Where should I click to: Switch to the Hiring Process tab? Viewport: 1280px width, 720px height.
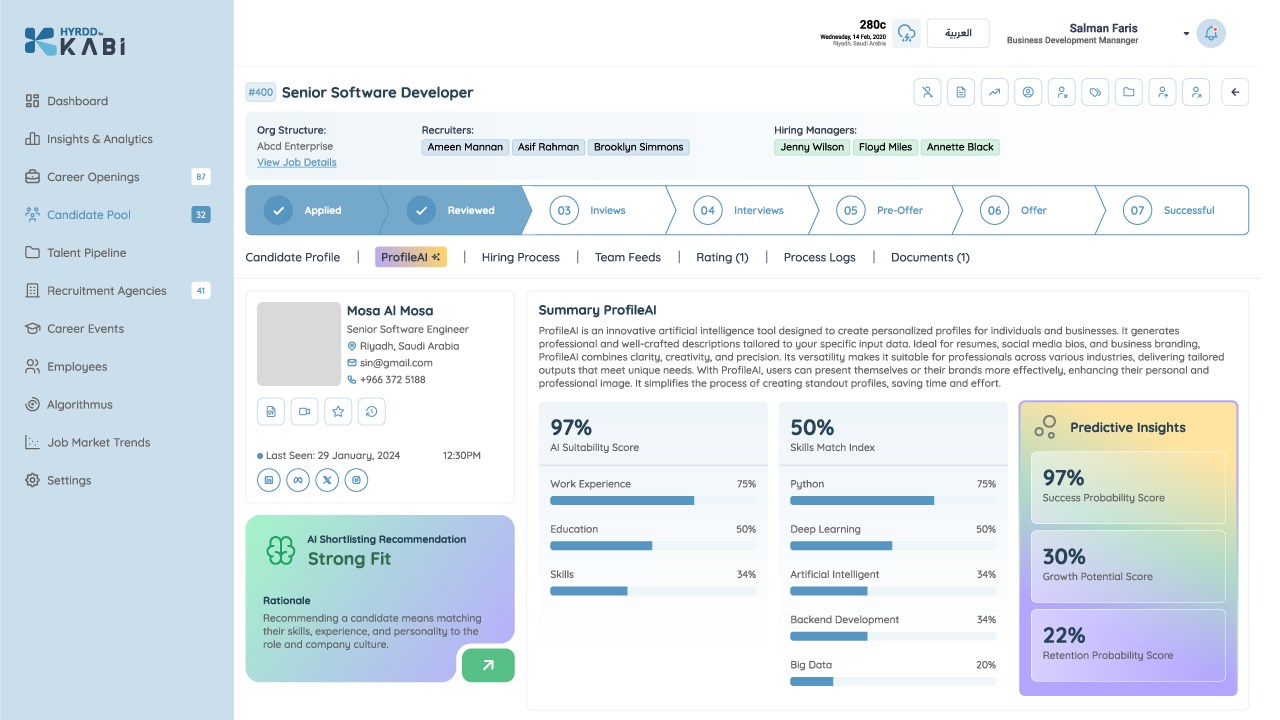(x=520, y=257)
